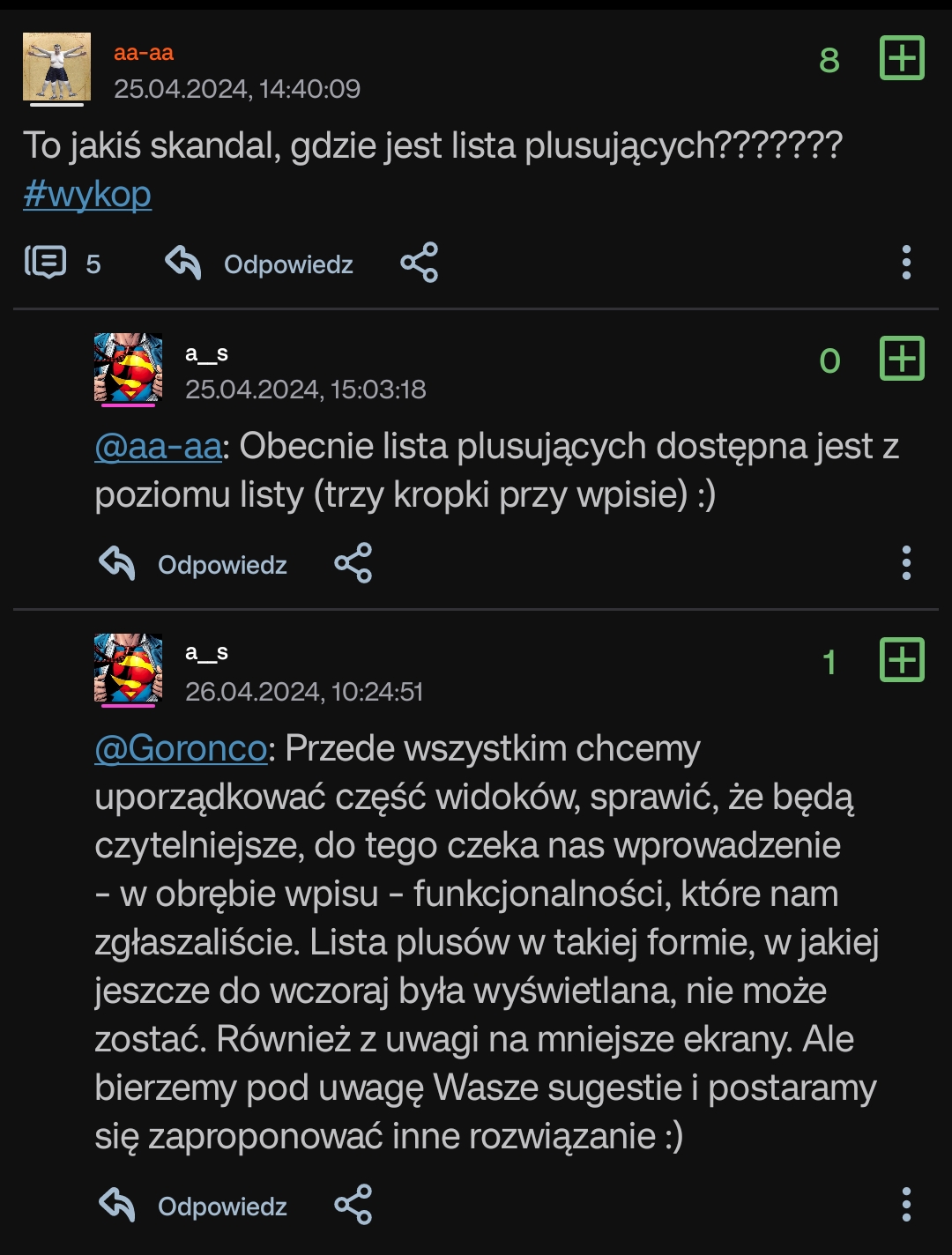Click the @aa-aa mention link
Viewport: 952px width, 1255px height.
click(159, 447)
